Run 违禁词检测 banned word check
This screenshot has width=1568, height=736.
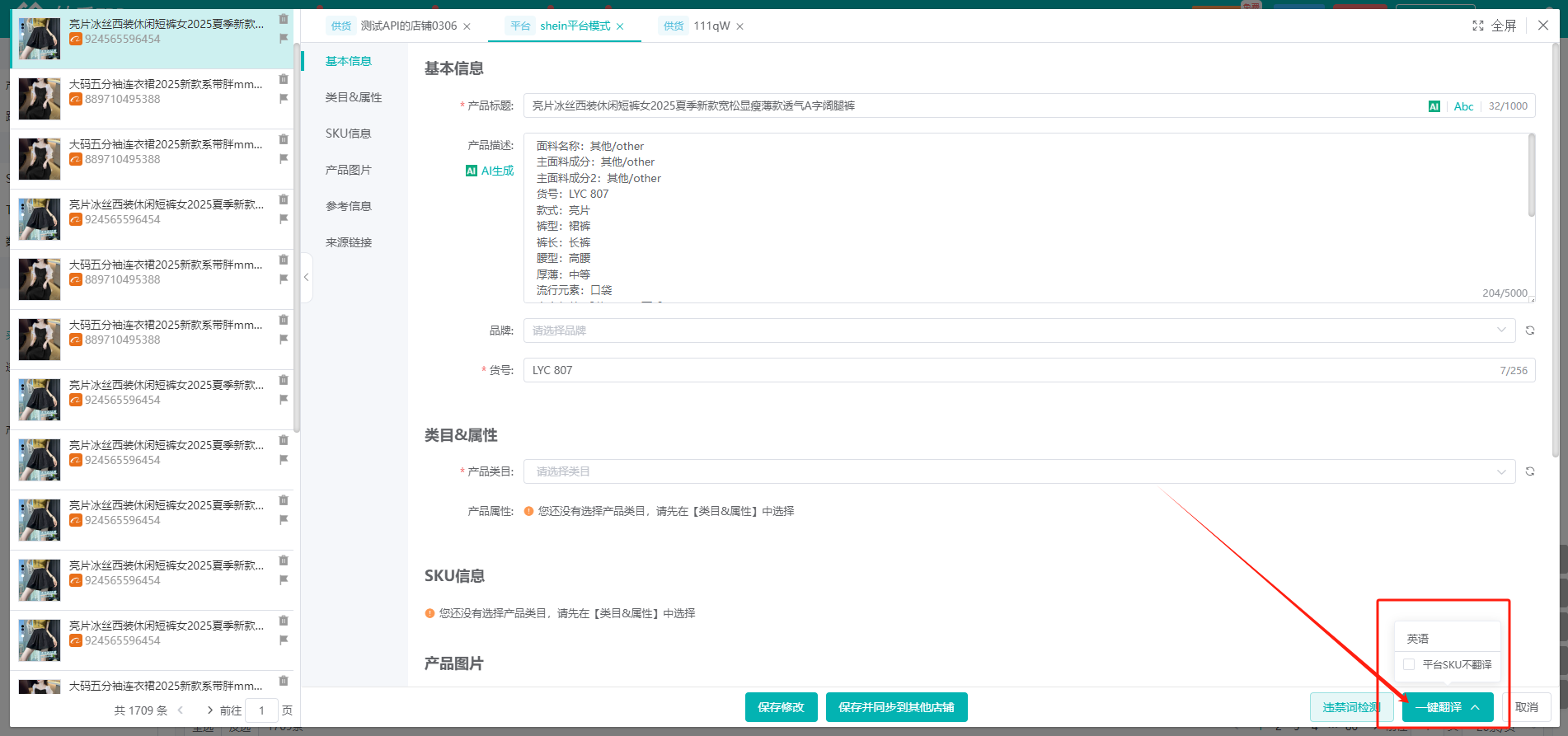1351,707
